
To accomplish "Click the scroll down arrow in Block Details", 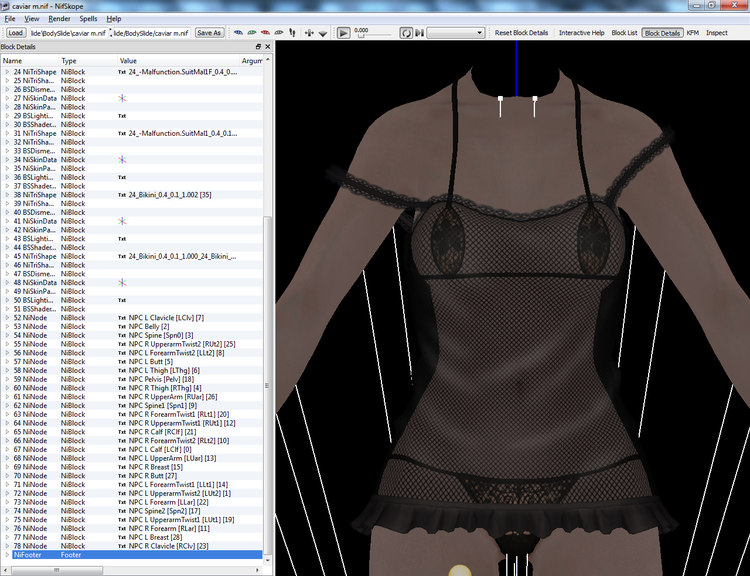I will [x=267, y=560].
